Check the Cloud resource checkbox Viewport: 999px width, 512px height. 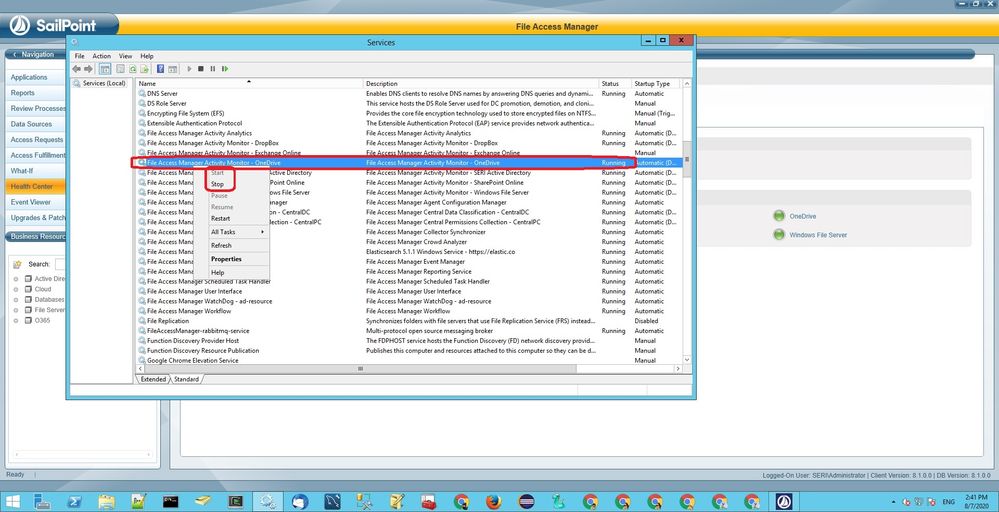coord(28,289)
